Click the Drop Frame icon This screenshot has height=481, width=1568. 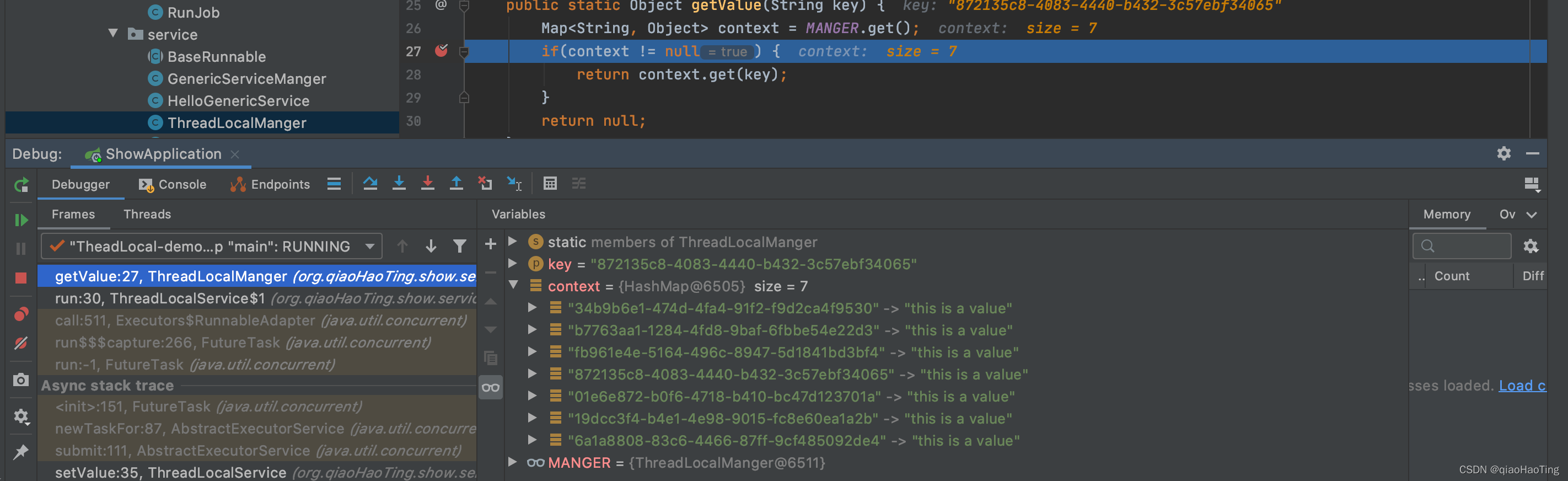coord(485,183)
